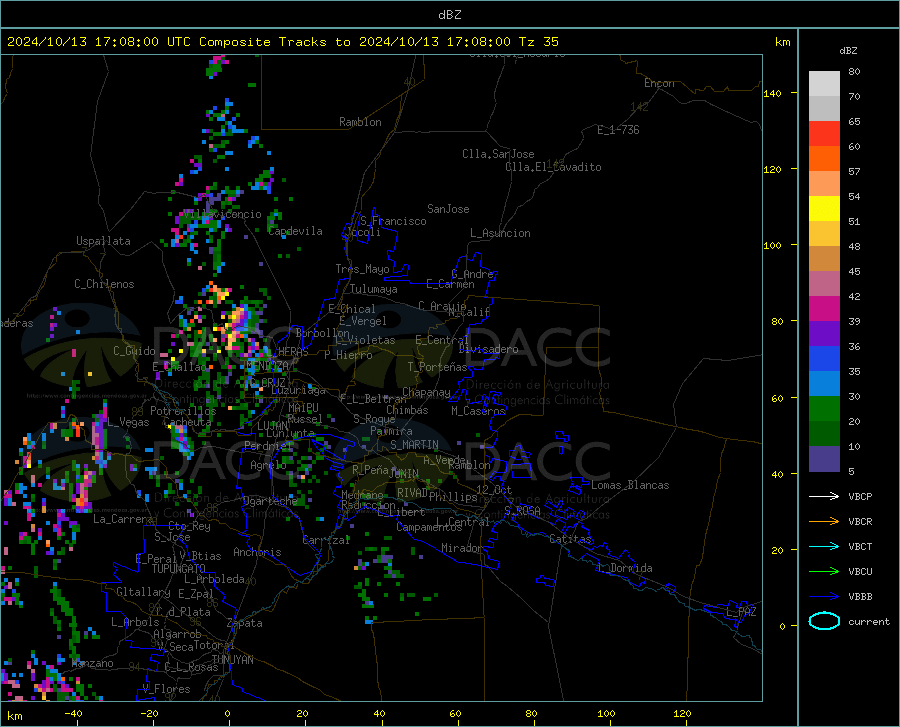Click the 'Anchoris' map label
900x727 pixels.
pos(257,552)
